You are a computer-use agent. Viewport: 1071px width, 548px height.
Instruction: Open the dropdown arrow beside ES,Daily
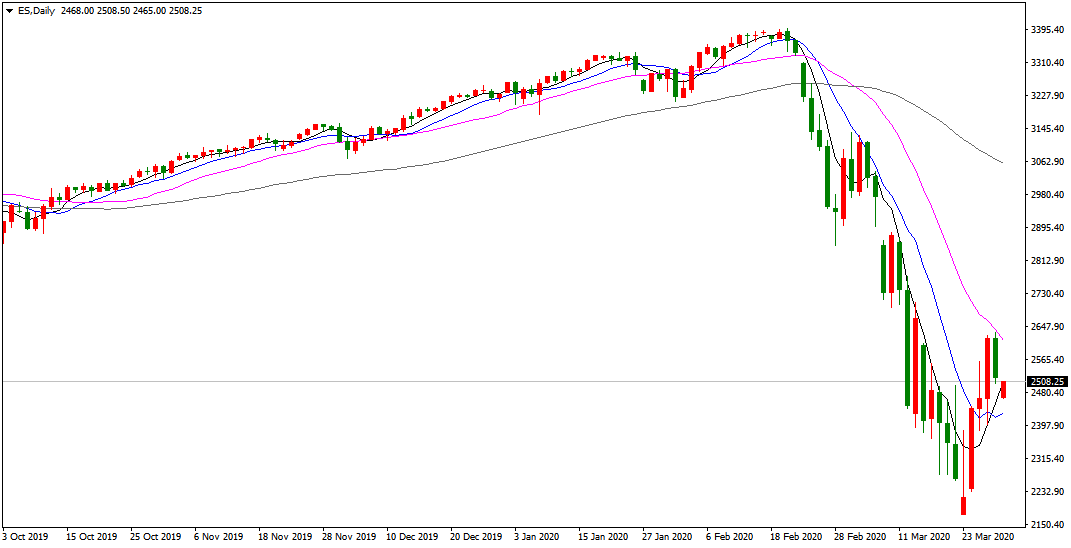[x=8, y=10]
